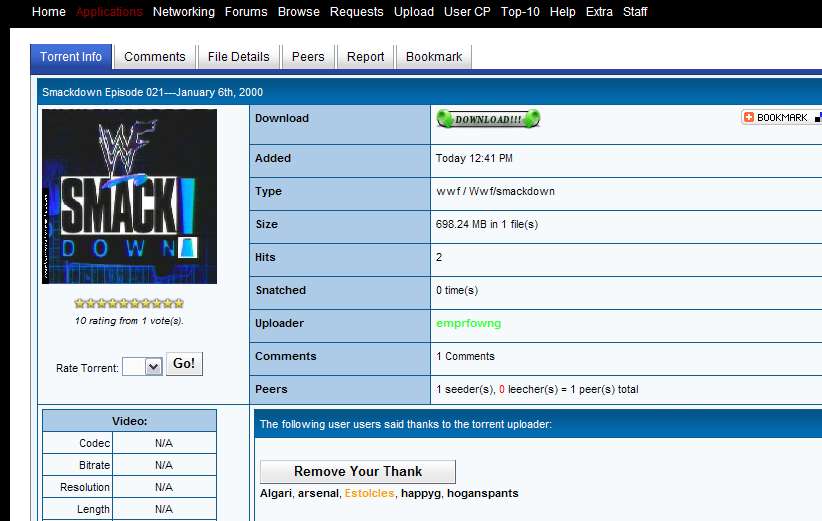
Task: Click the torrent title Smackdown Episode 021
Action: pos(153,92)
